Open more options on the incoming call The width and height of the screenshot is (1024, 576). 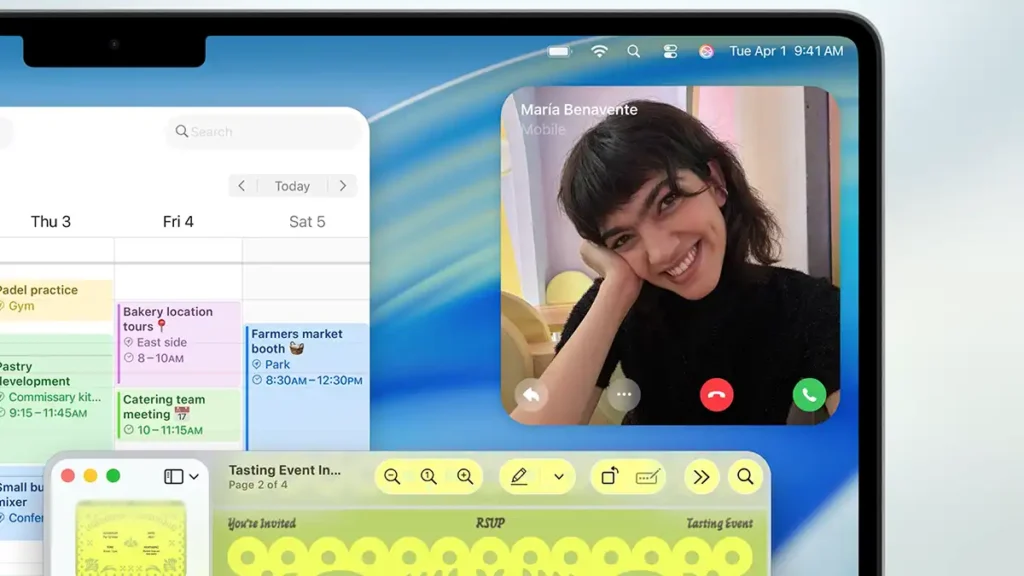click(x=624, y=394)
